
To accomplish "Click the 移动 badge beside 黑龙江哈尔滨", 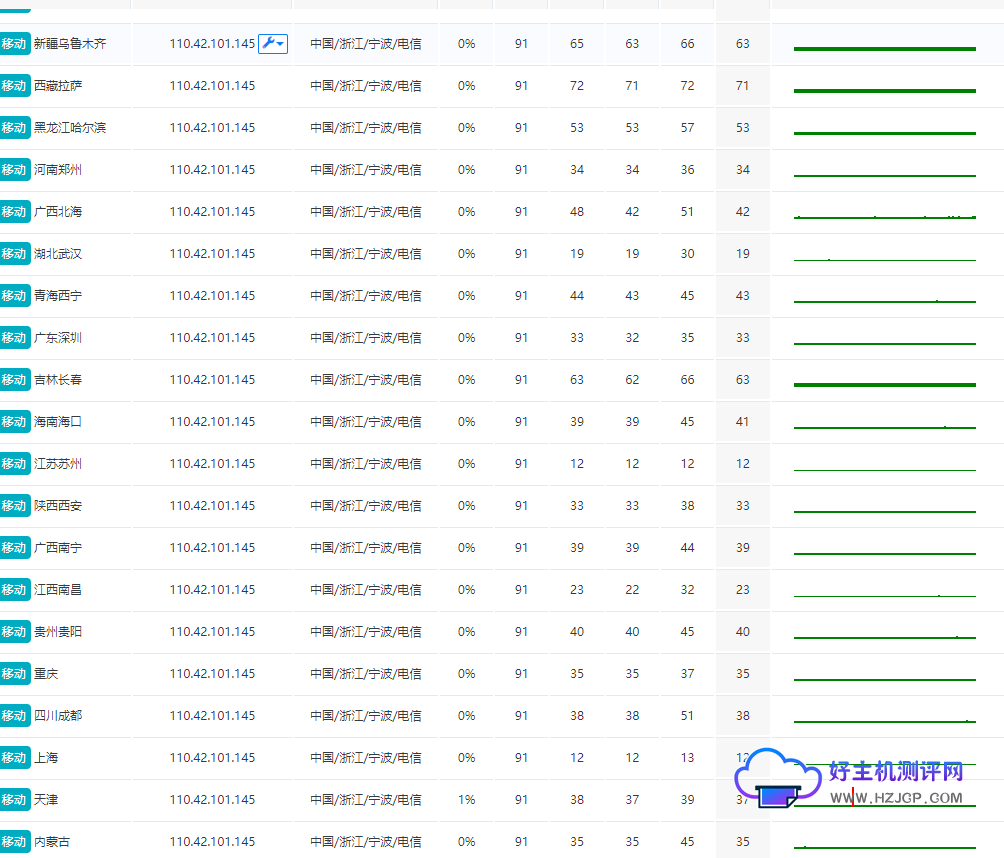I will [14, 128].
